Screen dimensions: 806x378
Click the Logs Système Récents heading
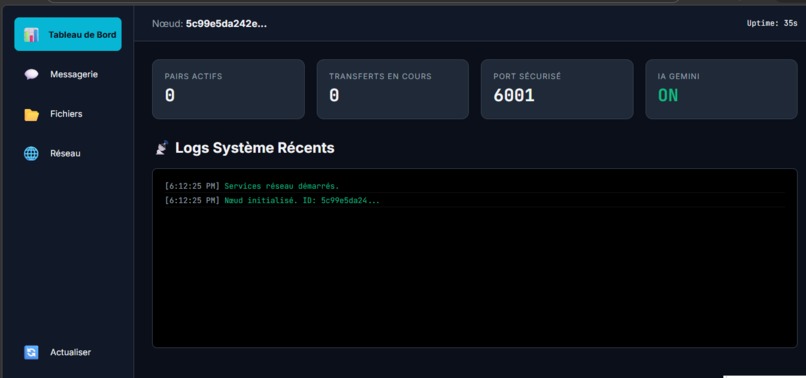(254, 148)
